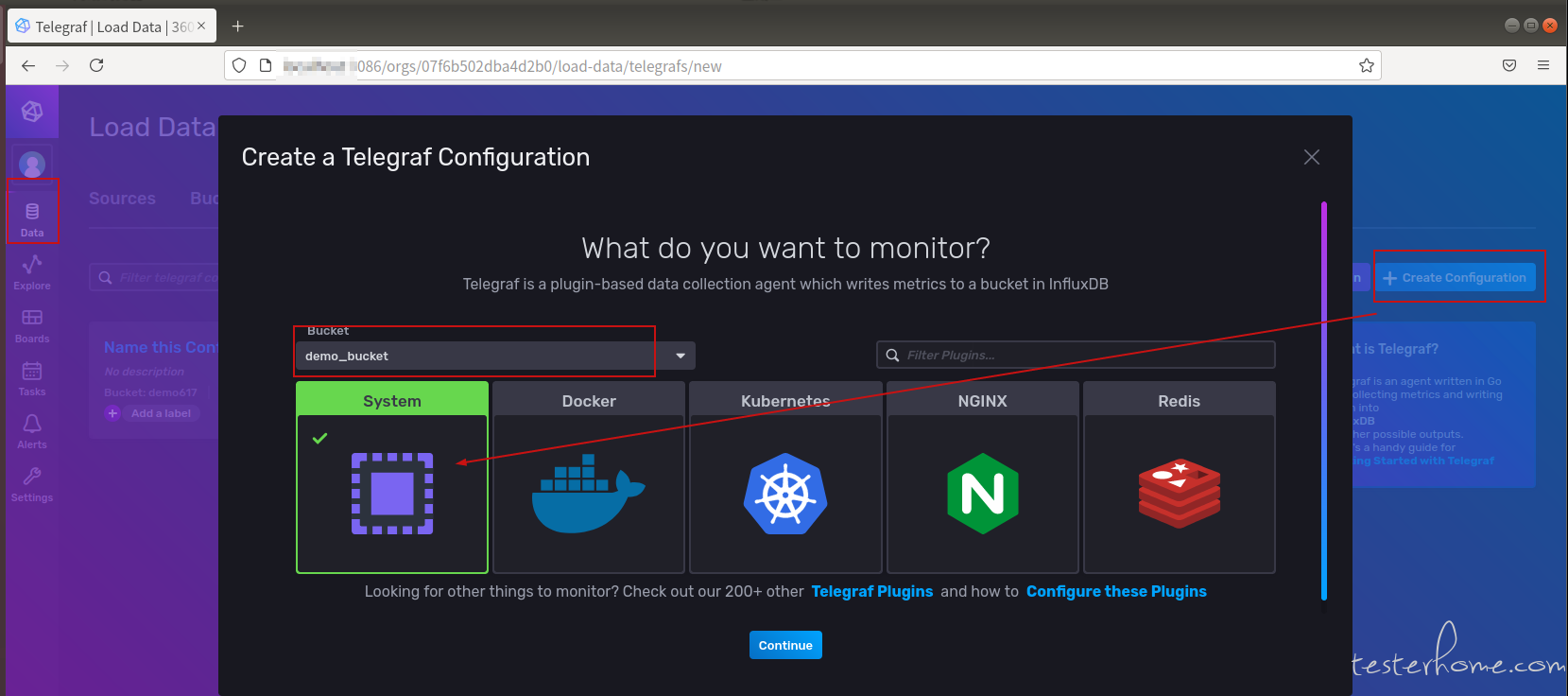Open the demo_bucket Bucket dropdown
Viewport: 1568px width, 696px height.
pos(495,356)
